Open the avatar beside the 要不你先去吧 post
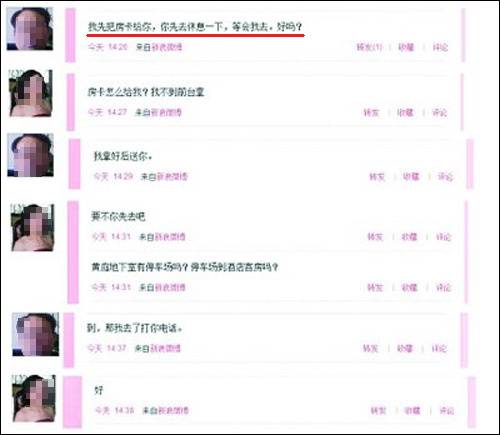Viewport: 500px width, 435px height. click(x=32, y=227)
